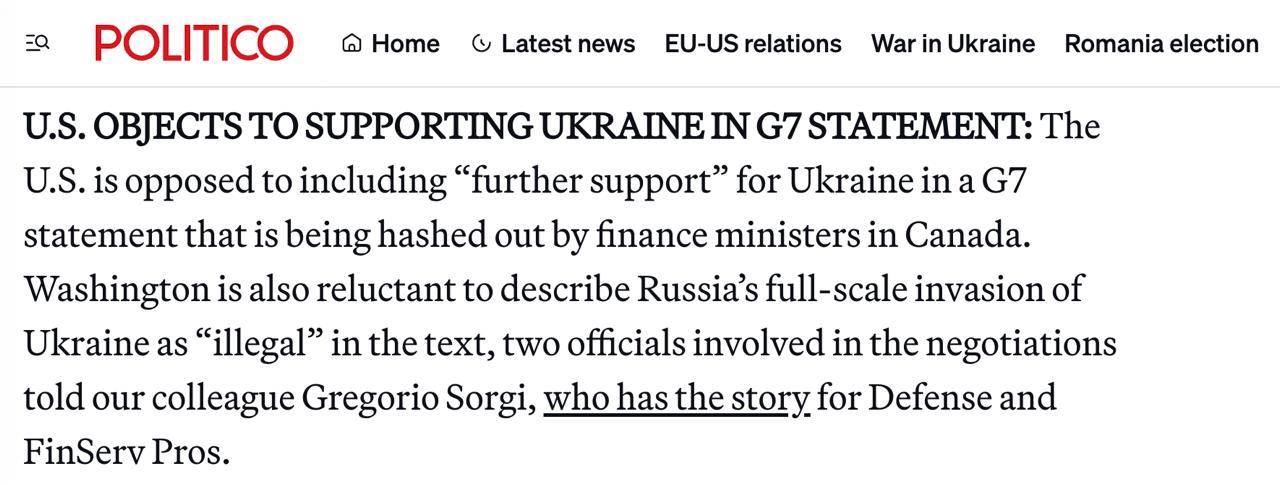Follow the "who has the story" link

pos(676,398)
